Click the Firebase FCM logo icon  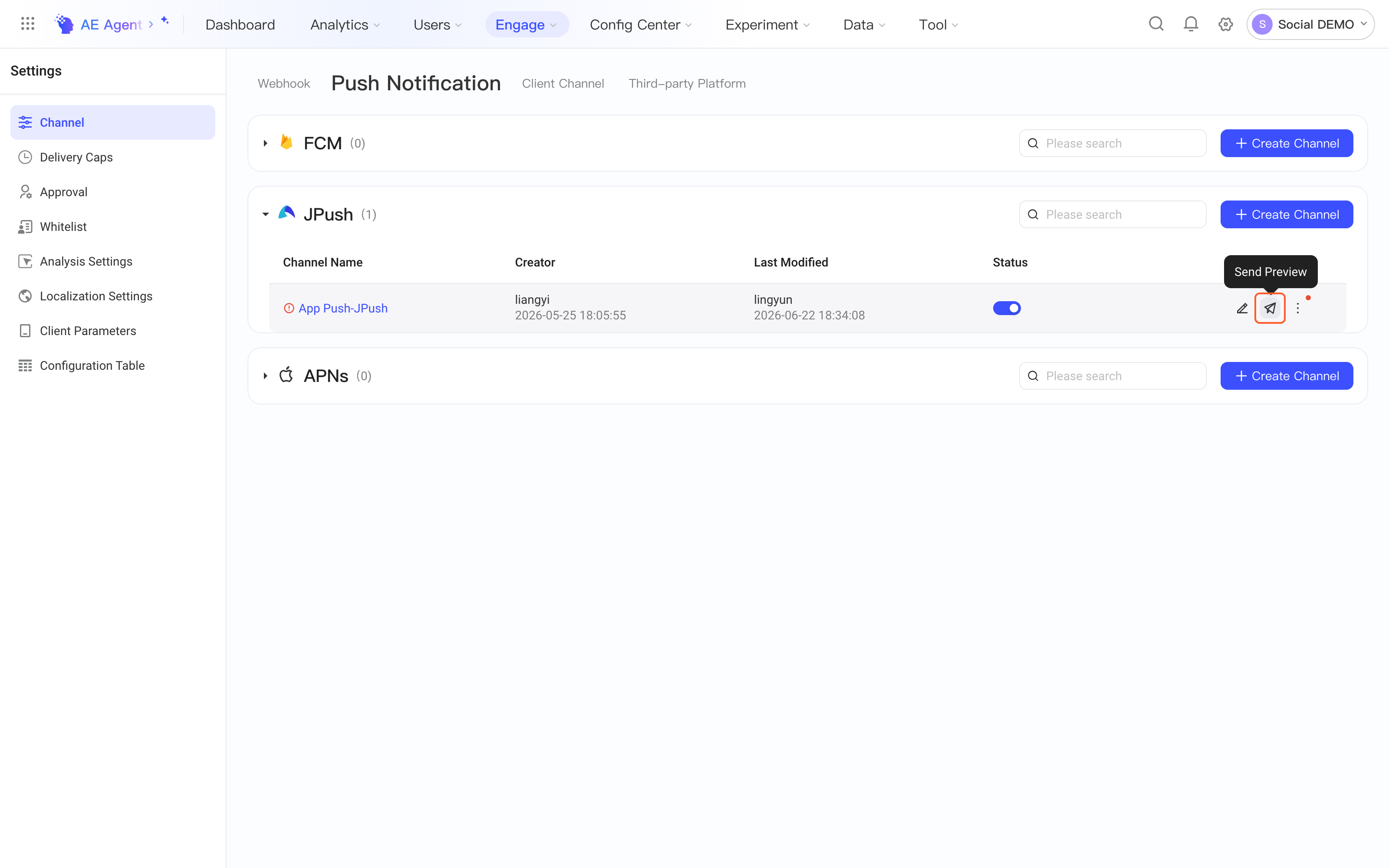[x=286, y=142]
